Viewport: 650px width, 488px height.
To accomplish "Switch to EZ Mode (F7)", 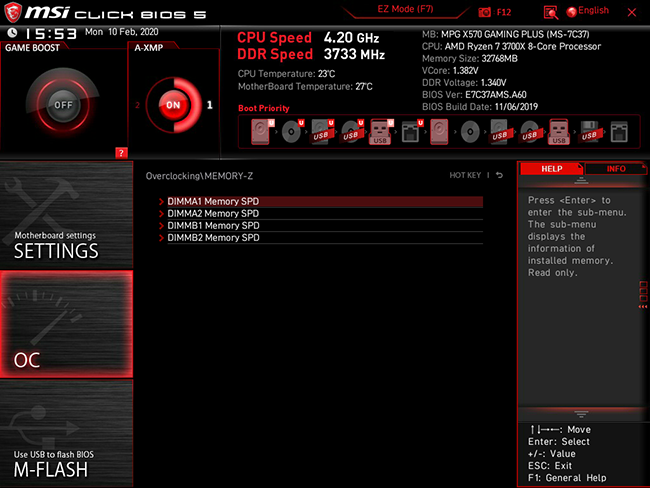I will point(405,9).
